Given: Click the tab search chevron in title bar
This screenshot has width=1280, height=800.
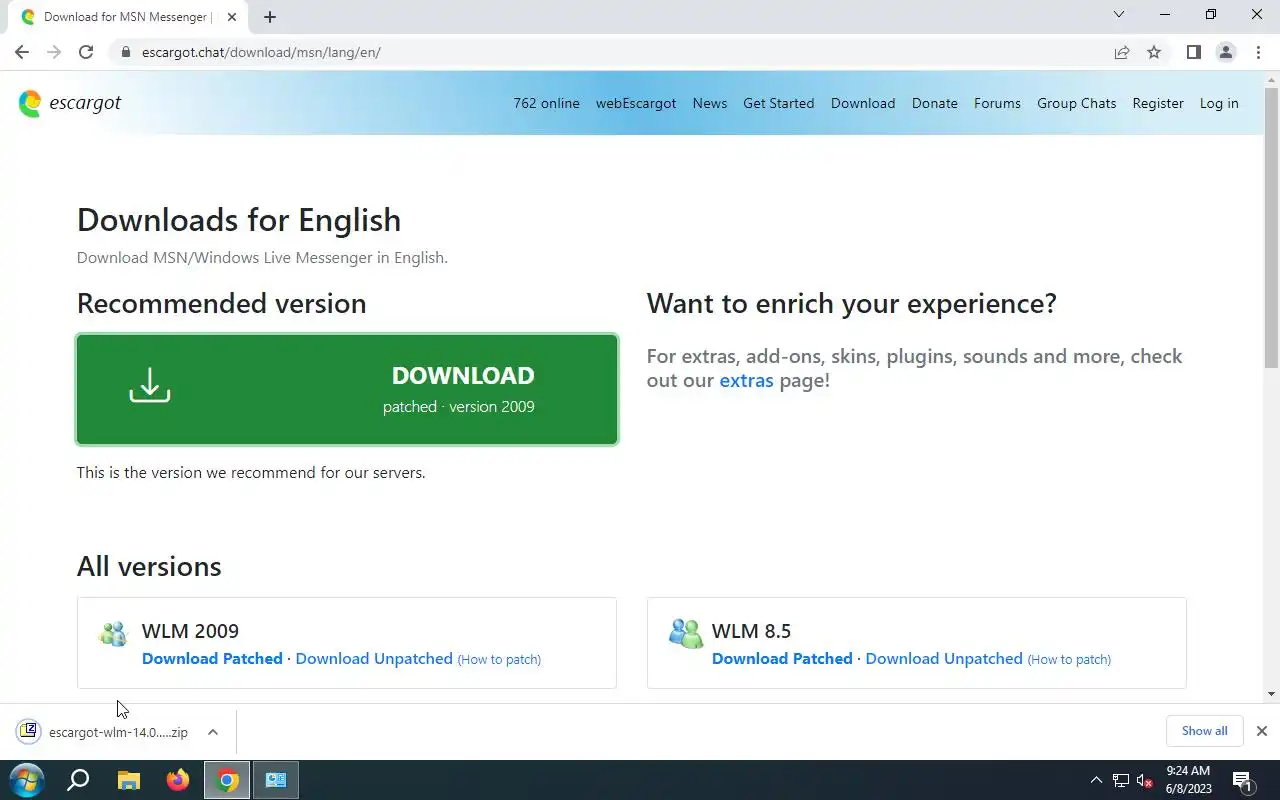Looking at the screenshot, I should point(1119,15).
